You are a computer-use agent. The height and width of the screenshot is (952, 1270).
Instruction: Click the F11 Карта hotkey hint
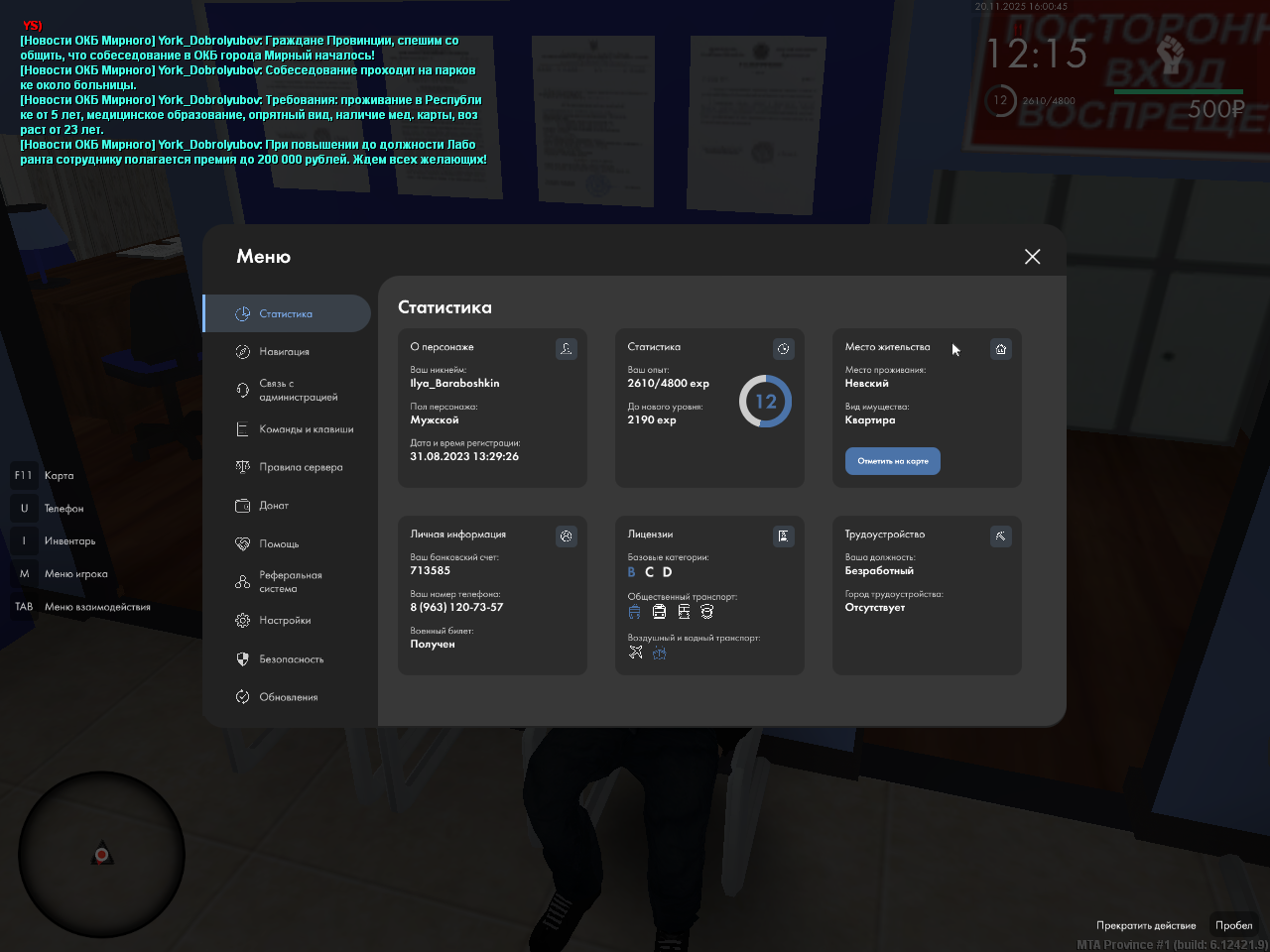(x=45, y=476)
